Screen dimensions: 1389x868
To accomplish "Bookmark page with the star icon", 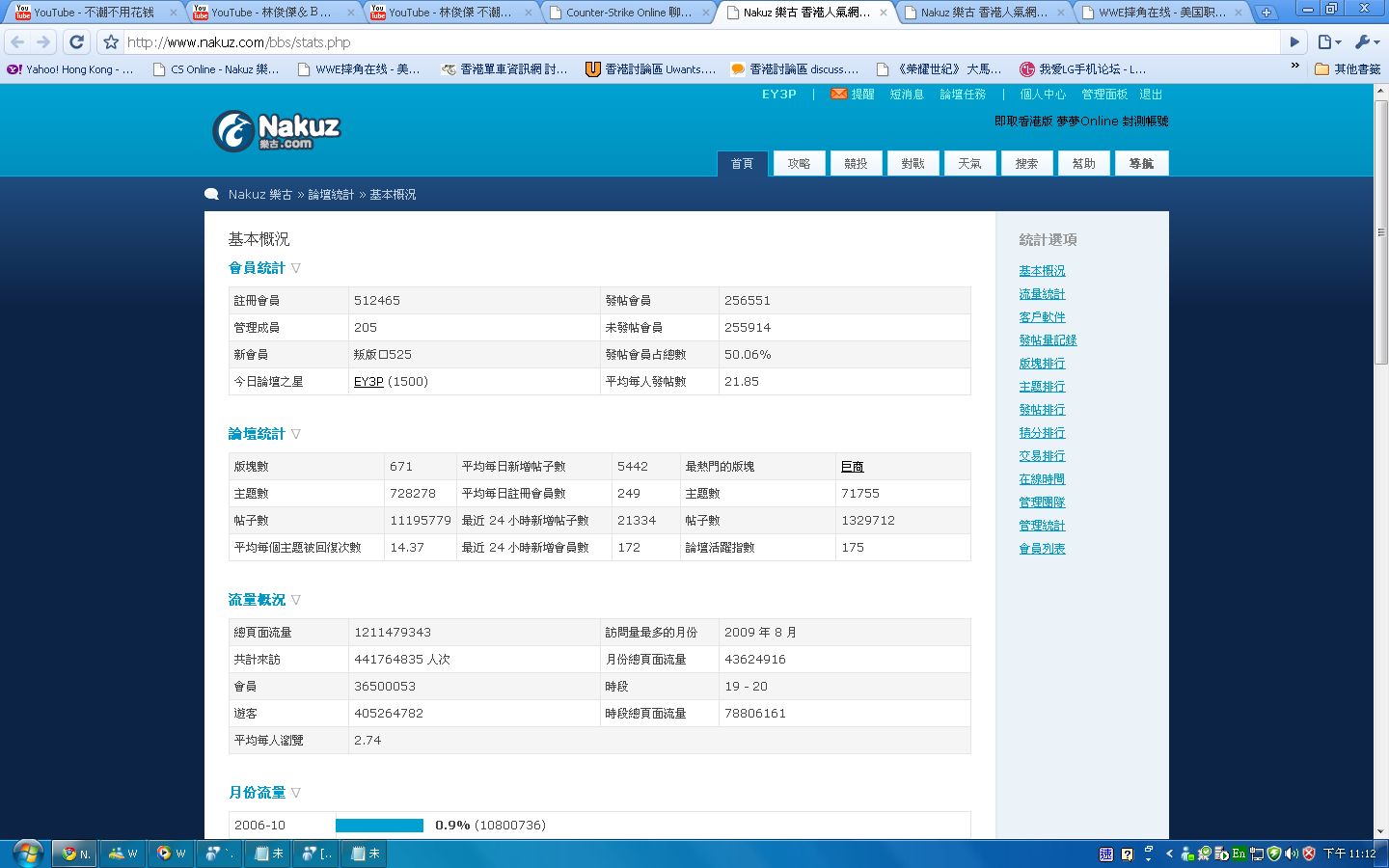I will [111, 42].
